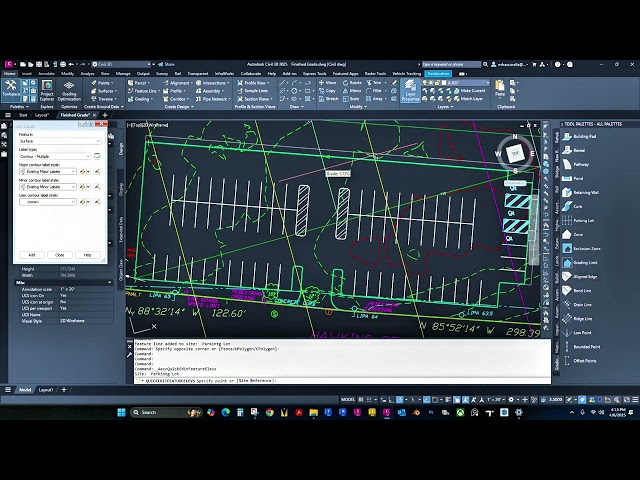640x480 pixels.
Task: Switch to the Survey ribbon tab
Action: pos(162,73)
